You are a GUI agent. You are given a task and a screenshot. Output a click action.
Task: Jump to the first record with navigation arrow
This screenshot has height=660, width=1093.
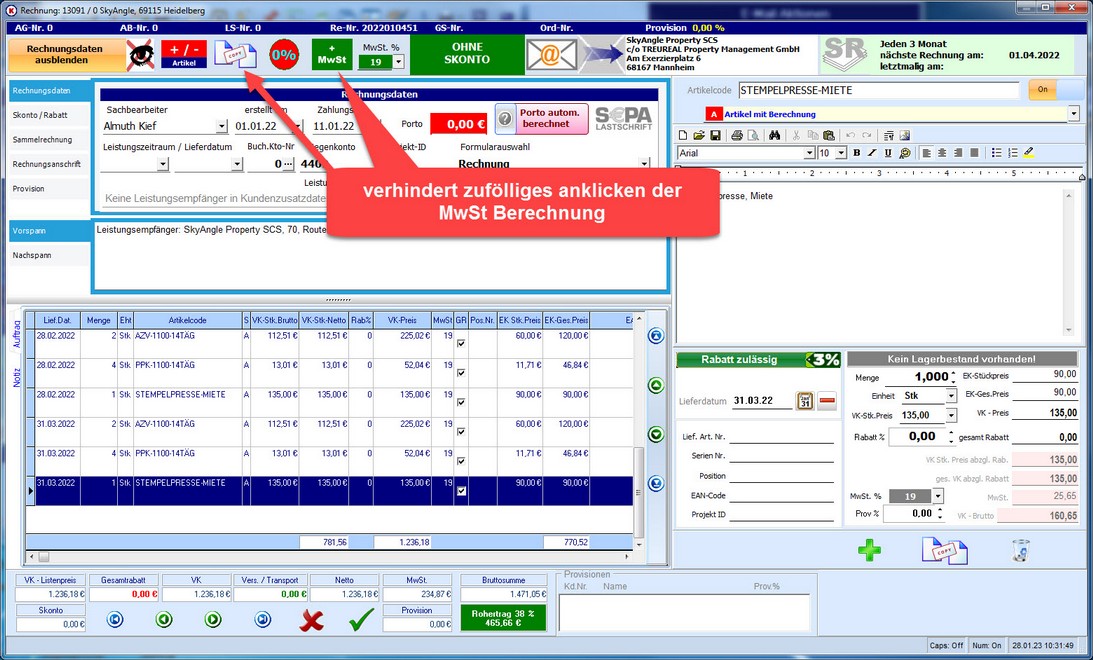pyautogui.click(x=115, y=620)
